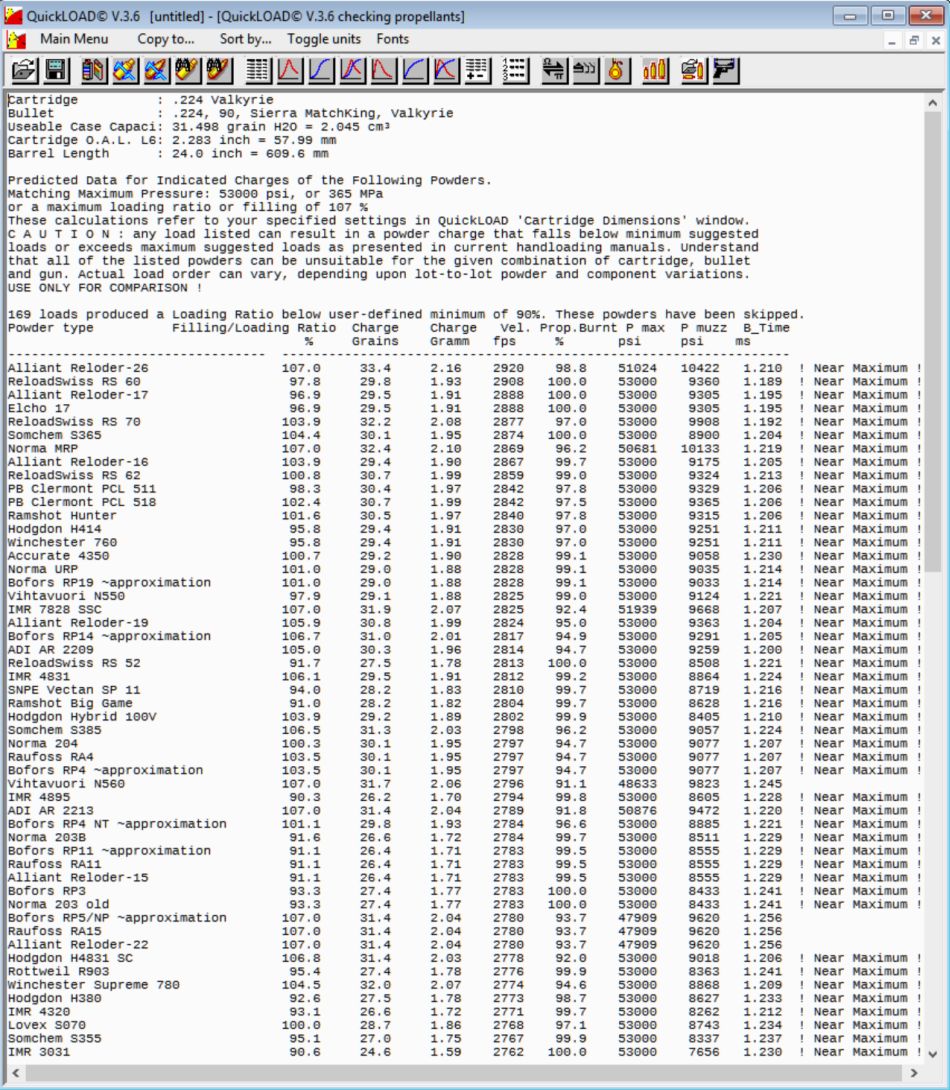This screenshot has height=1090, width=950.
Task: Select the 'Ramshot Hunter' powder row
Action: (464, 515)
